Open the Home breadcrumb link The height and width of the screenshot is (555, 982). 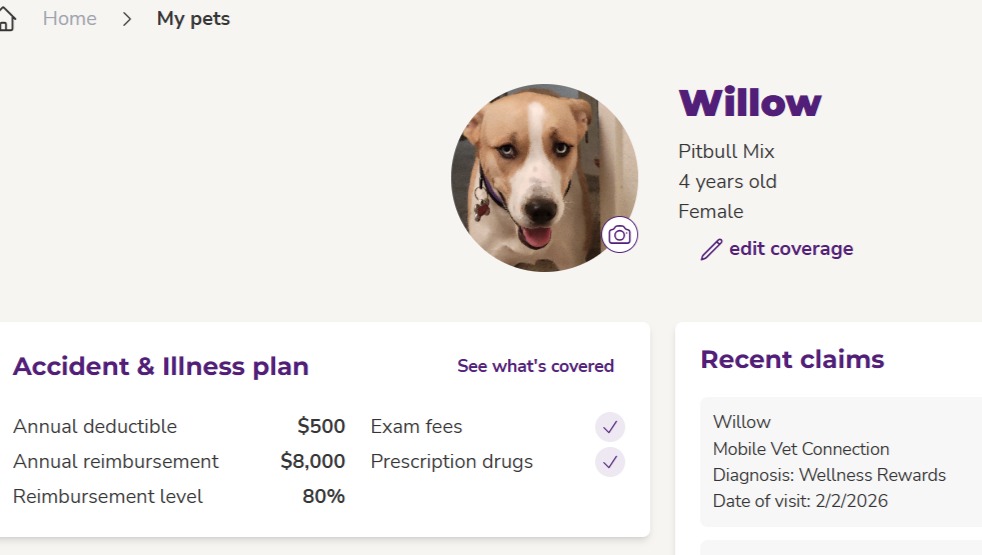coord(70,19)
